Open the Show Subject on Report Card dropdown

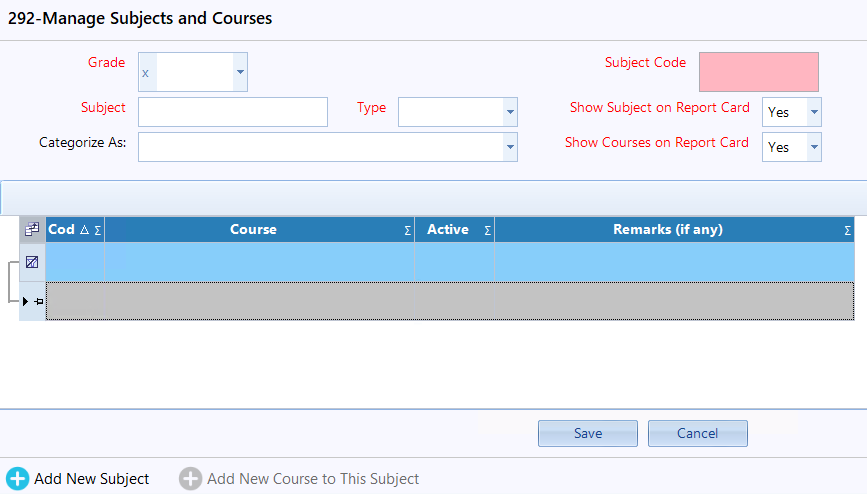[814, 112]
